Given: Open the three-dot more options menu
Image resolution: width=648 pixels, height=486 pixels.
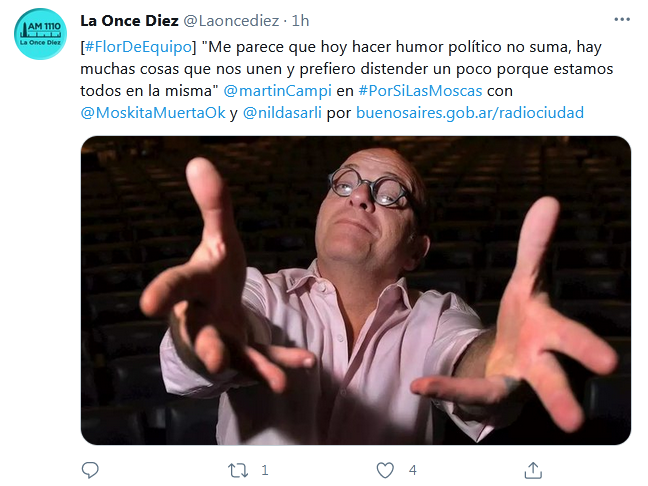Looking at the screenshot, I should (622, 19).
